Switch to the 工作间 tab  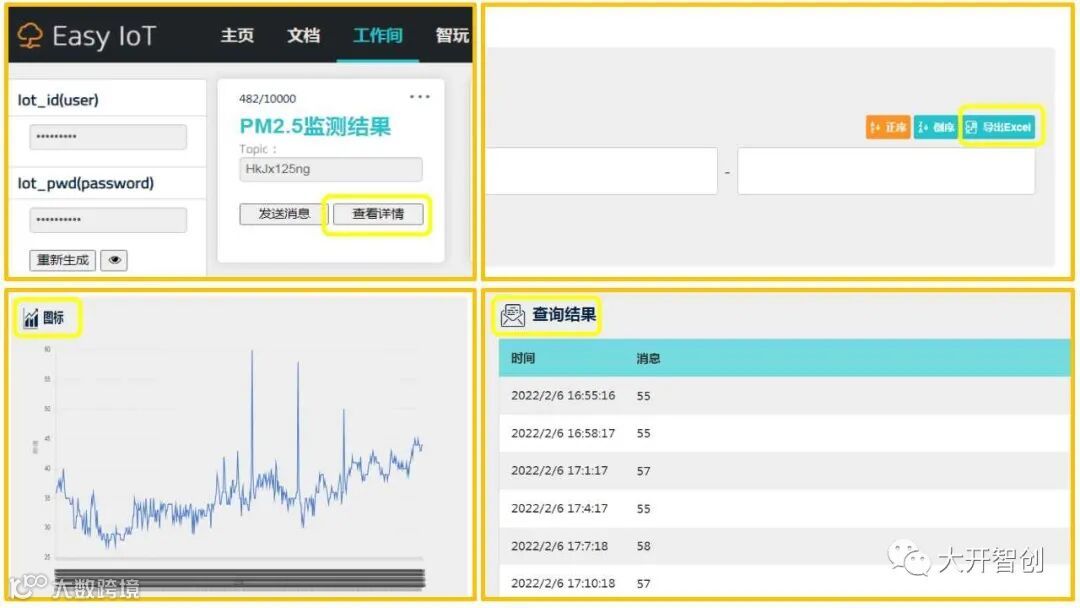(x=377, y=35)
